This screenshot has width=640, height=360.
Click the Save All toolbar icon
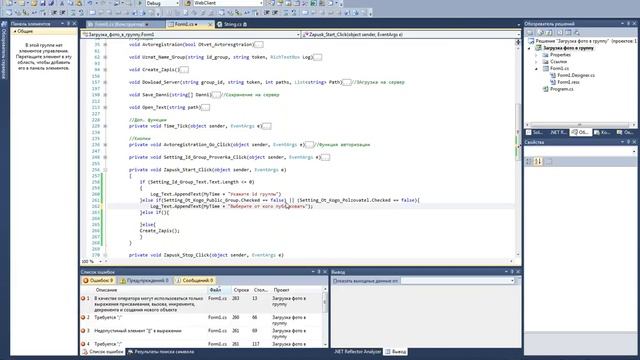[51, 3]
